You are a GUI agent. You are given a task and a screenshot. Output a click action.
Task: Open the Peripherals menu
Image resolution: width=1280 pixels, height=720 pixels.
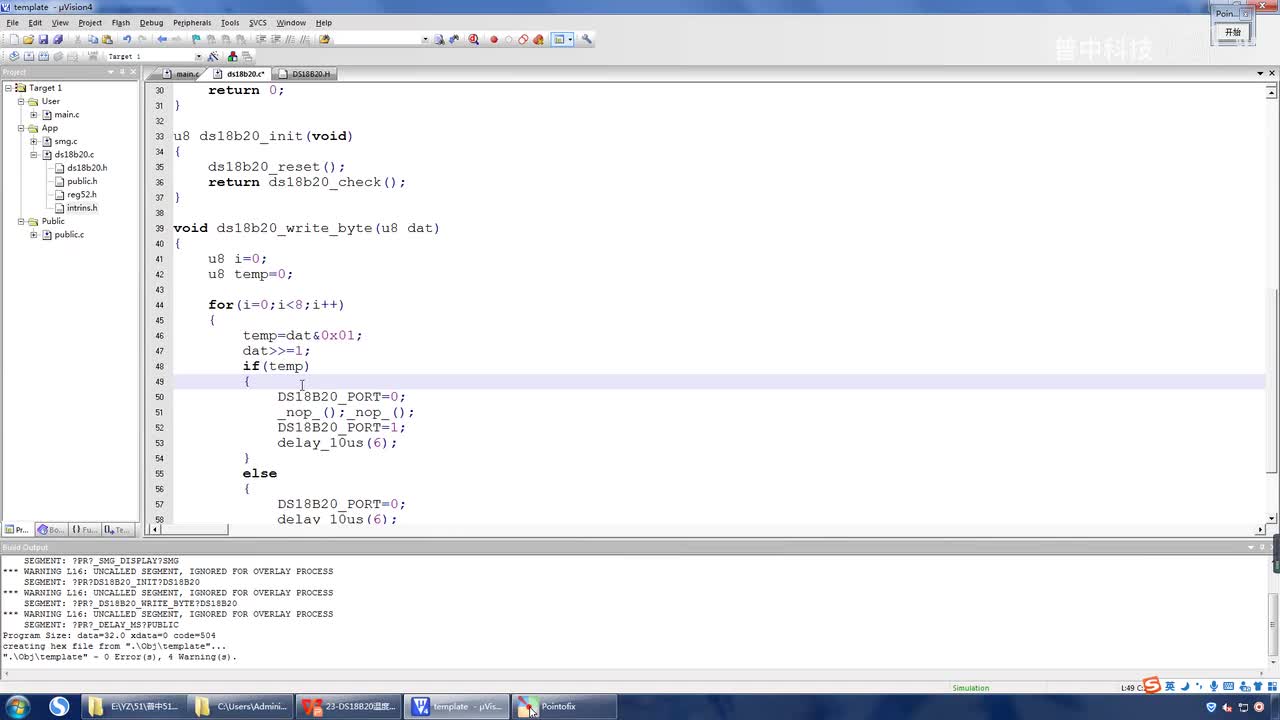(192, 22)
